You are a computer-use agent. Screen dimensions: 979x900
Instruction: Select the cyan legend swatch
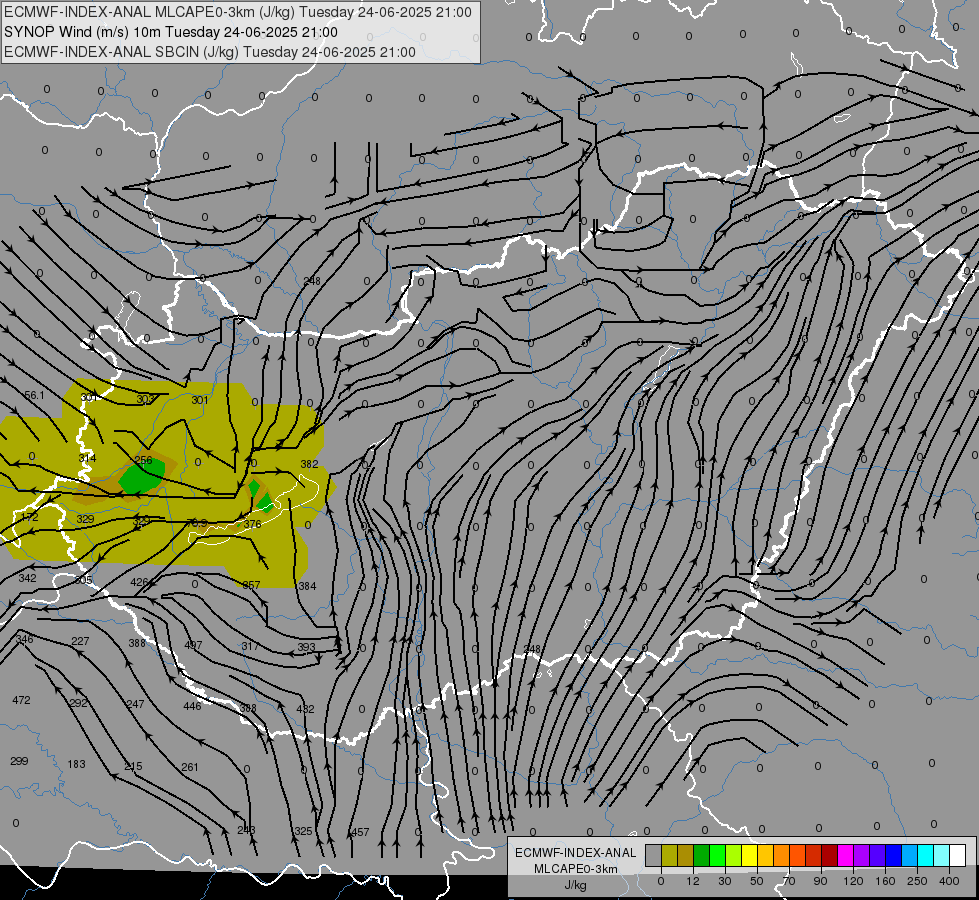tap(925, 856)
